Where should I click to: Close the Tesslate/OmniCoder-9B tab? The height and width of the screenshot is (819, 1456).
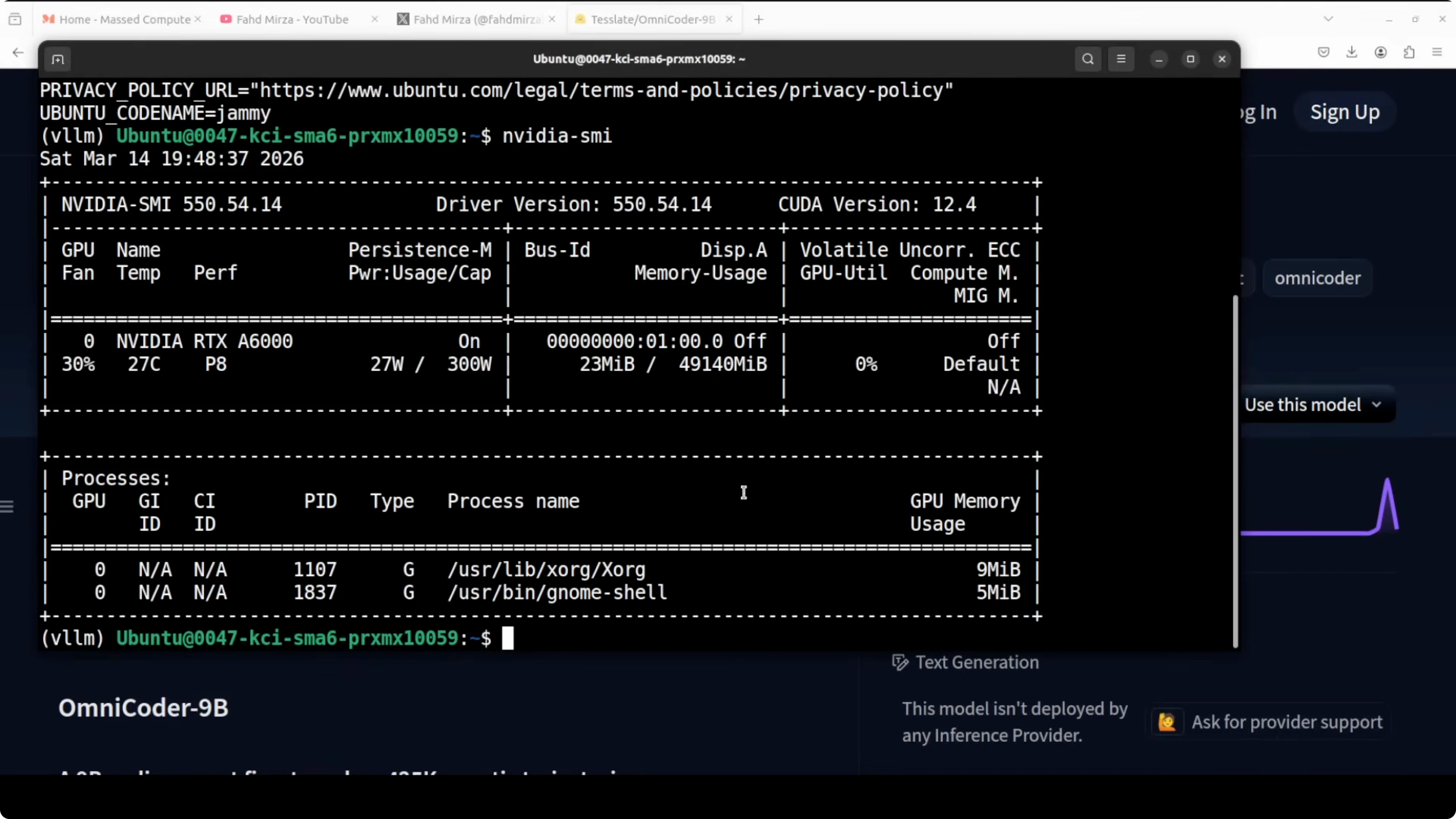[x=729, y=19]
